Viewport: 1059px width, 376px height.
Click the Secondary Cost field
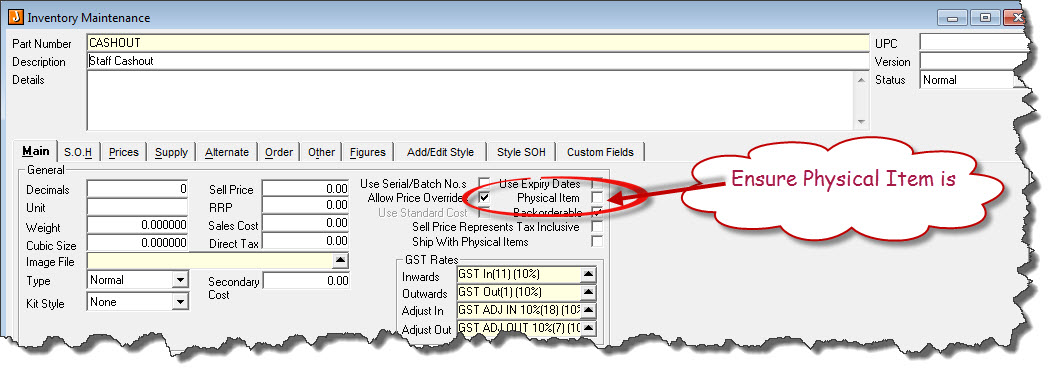(x=306, y=281)
